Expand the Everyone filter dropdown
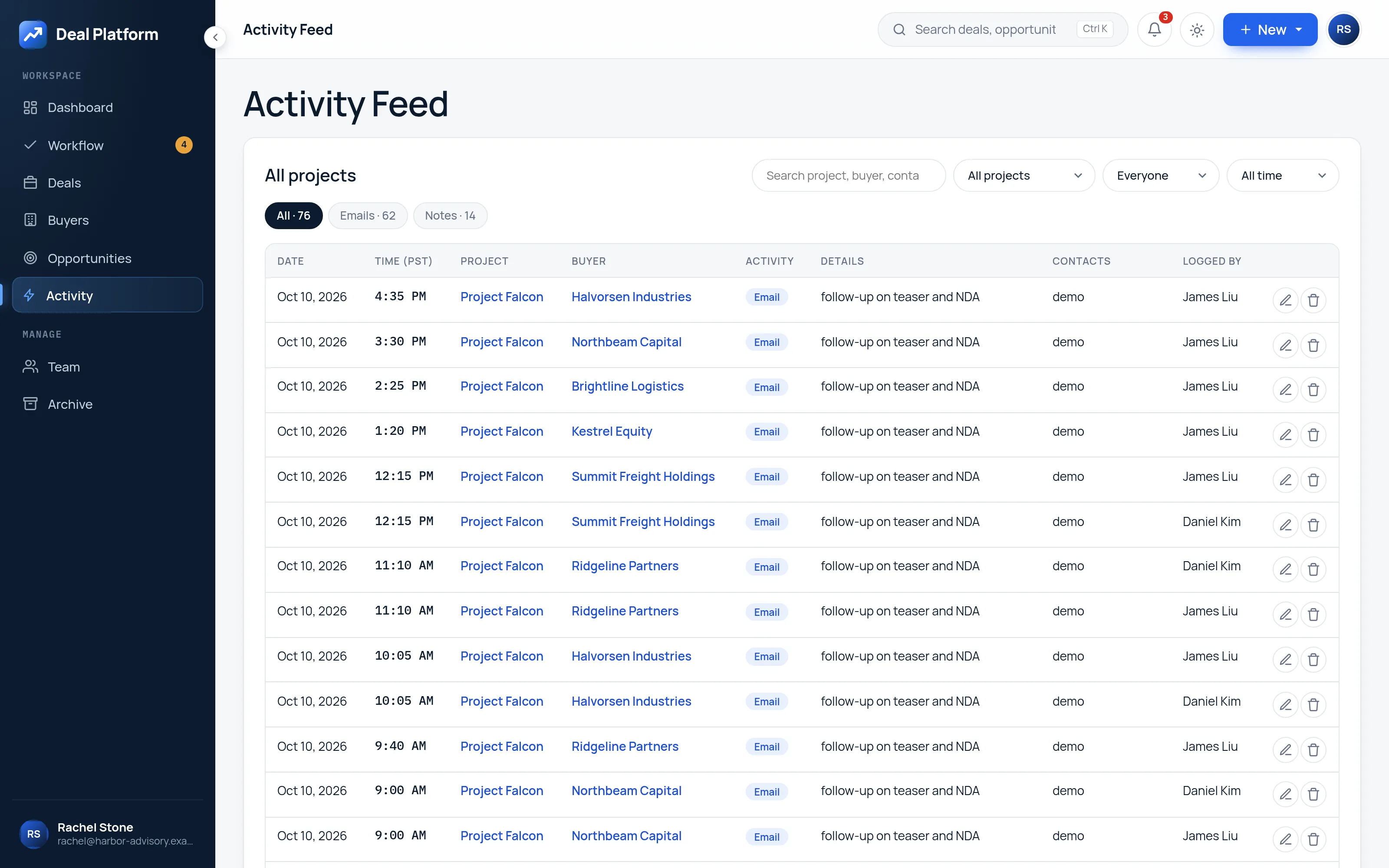This screenshot has width=1389, height=868. tap(1161, 176)
